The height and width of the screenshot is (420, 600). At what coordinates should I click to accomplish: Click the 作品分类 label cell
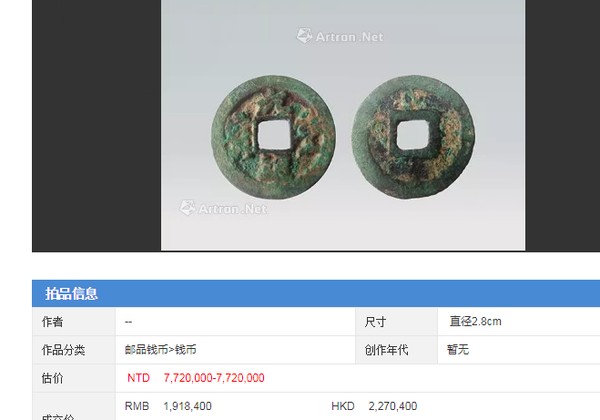pyautogui.click(x=74, y=350)
